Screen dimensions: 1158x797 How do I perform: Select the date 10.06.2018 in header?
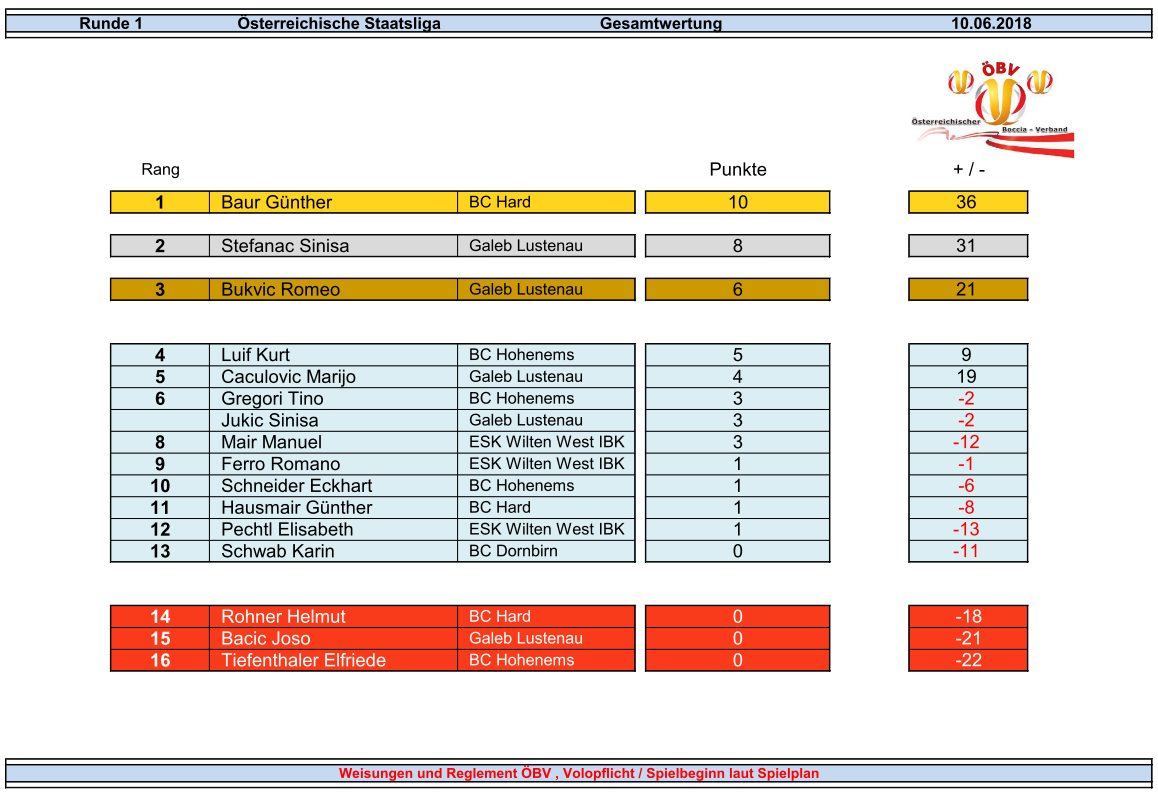tap(990, 24)
